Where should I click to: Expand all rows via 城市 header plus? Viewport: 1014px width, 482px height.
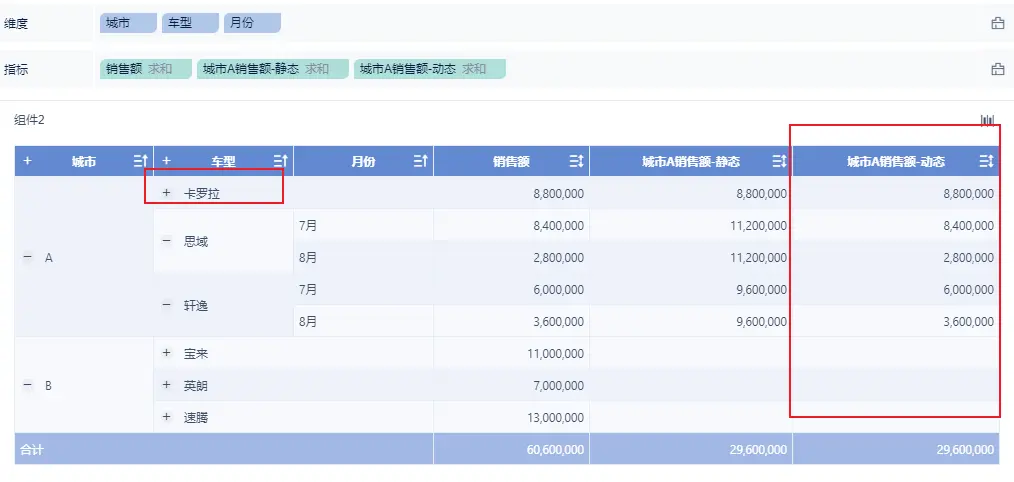(x=27, y=160)
